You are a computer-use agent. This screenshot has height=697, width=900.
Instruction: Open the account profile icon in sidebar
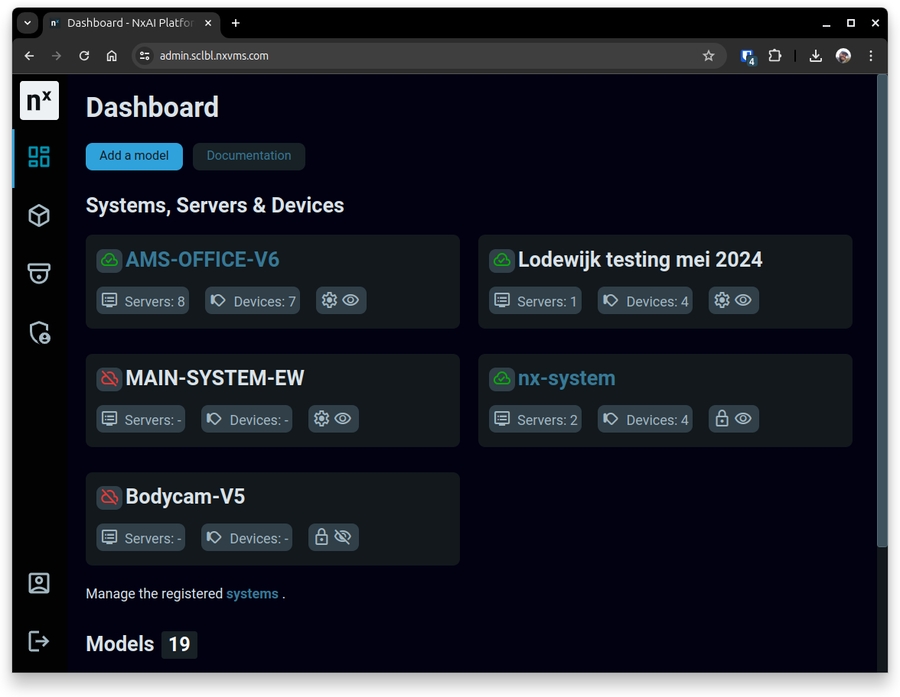point(39,583)
